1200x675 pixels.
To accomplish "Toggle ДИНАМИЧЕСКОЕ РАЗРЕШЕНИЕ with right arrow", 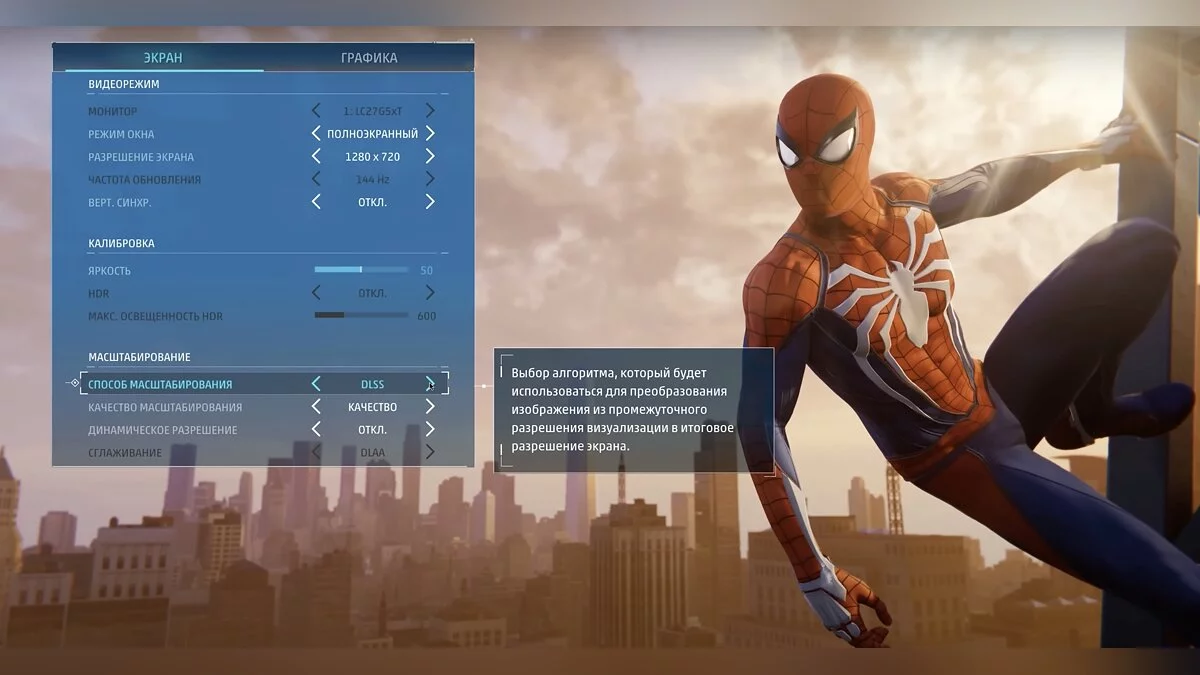I will tap(430, 430).
